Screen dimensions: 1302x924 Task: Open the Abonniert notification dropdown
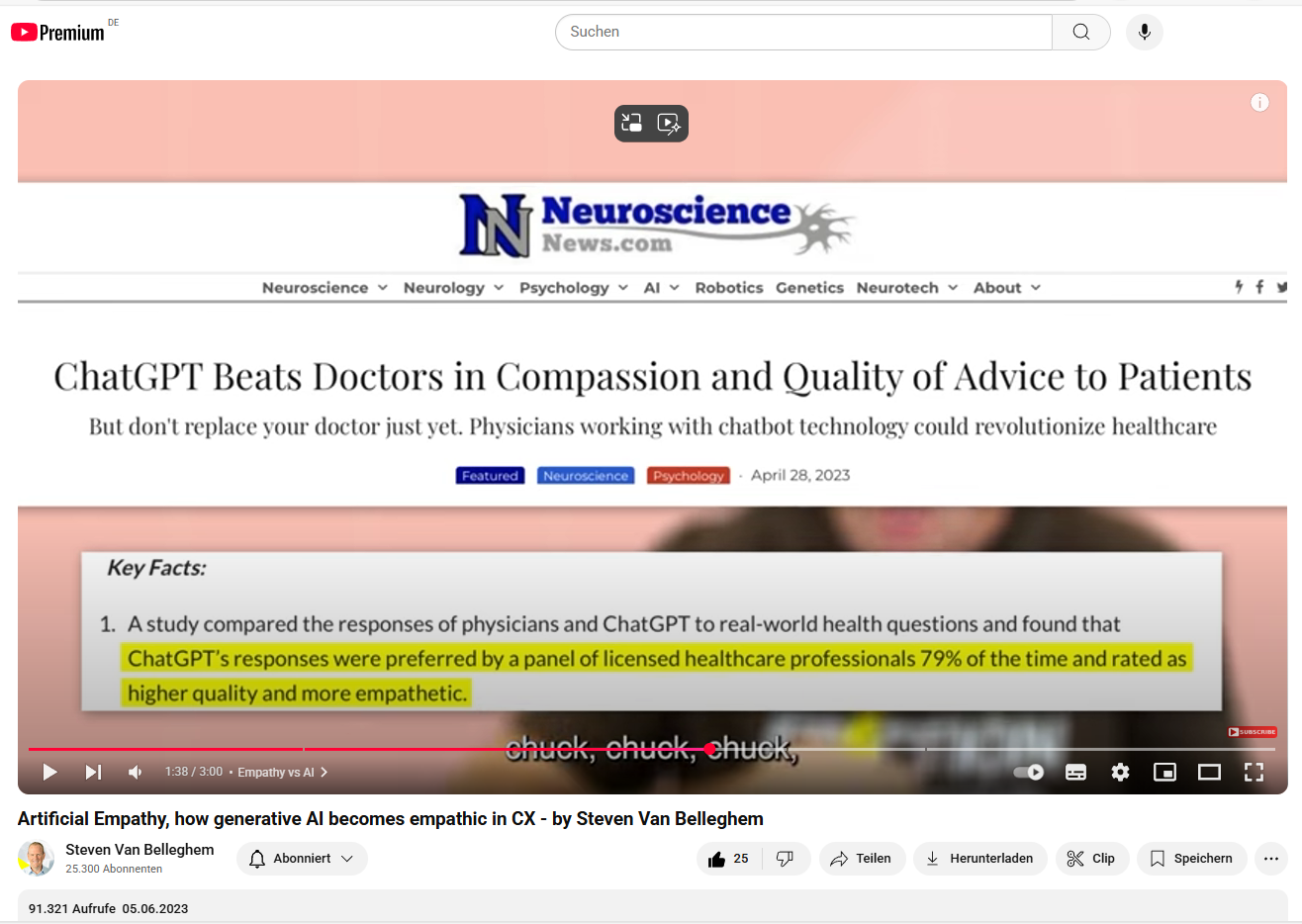tap(302, 859)
